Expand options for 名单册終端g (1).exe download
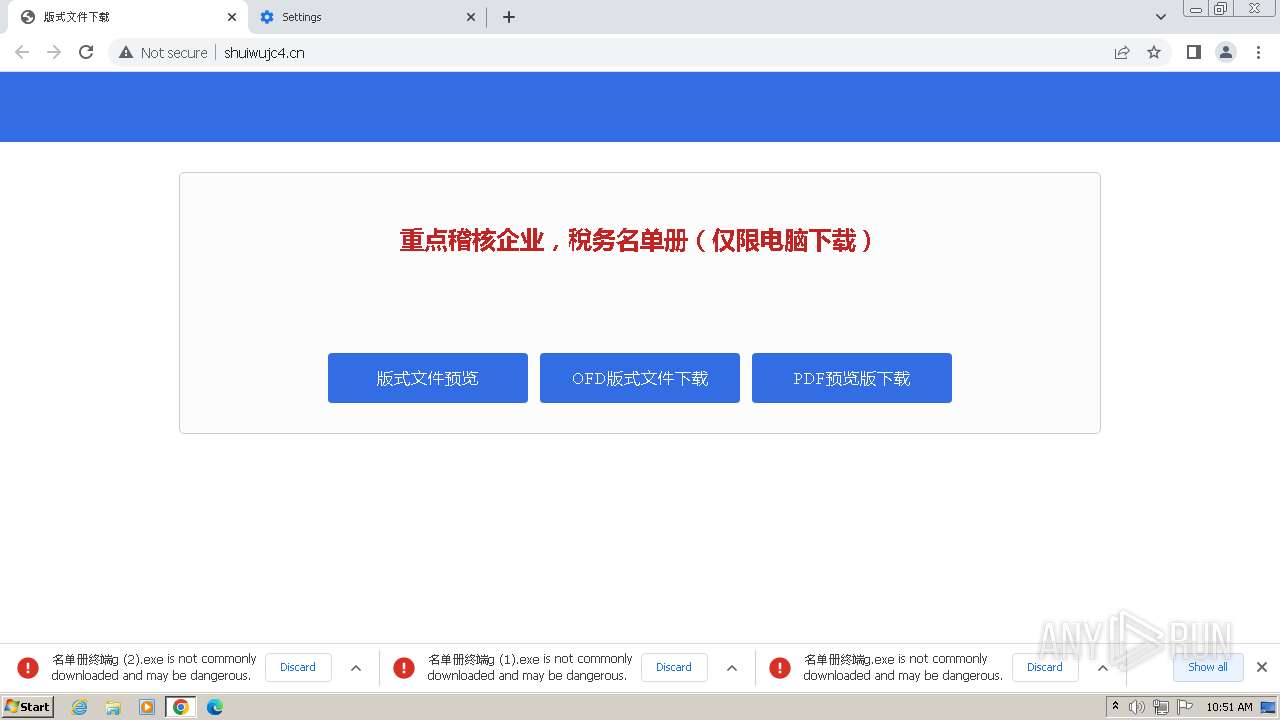This screenshot has width=1280, height=720. 732,668
